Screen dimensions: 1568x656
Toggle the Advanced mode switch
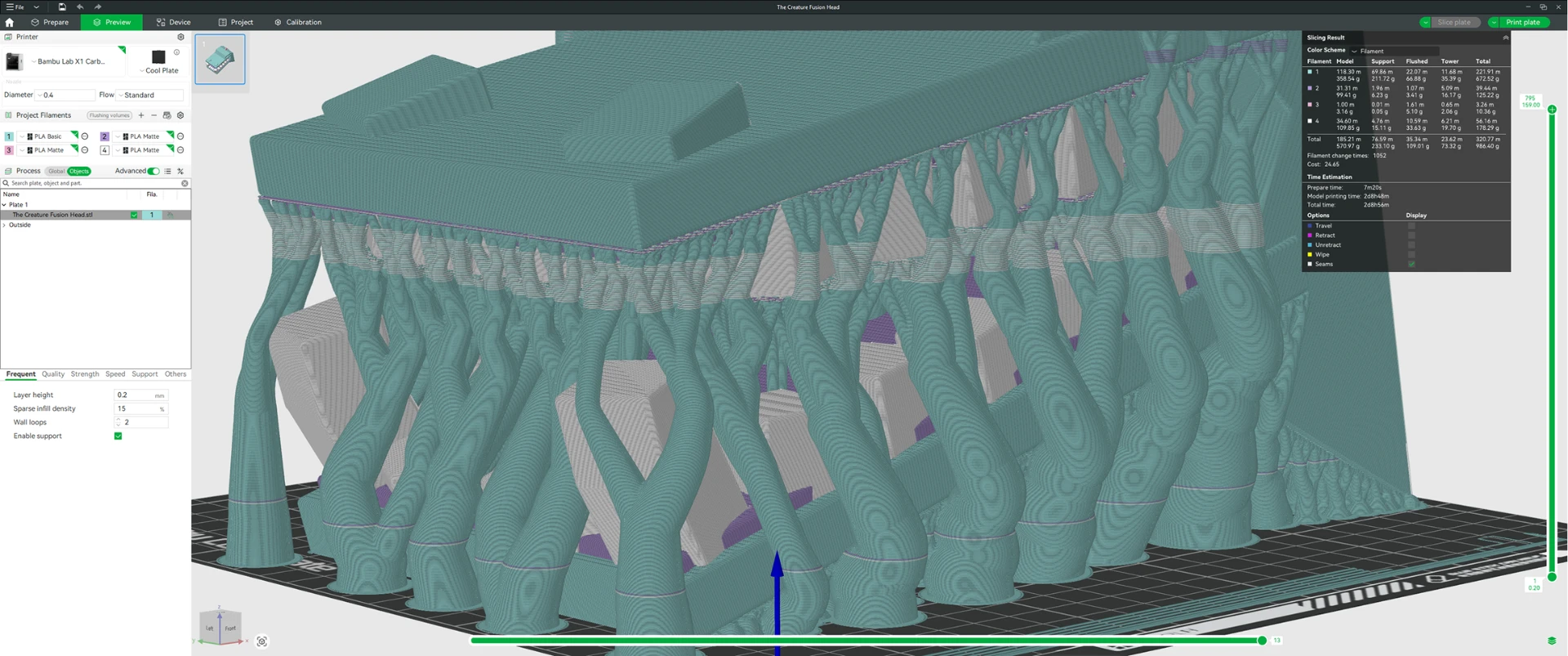coord(154,171)
